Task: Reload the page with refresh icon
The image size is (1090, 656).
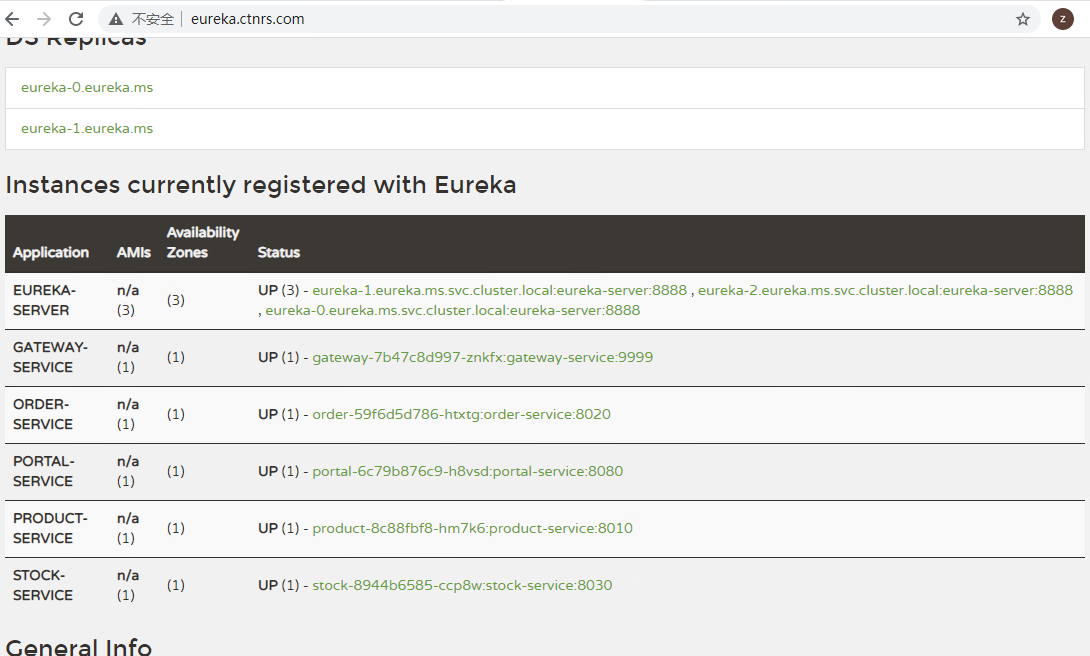Action: [x=76, y=19]
